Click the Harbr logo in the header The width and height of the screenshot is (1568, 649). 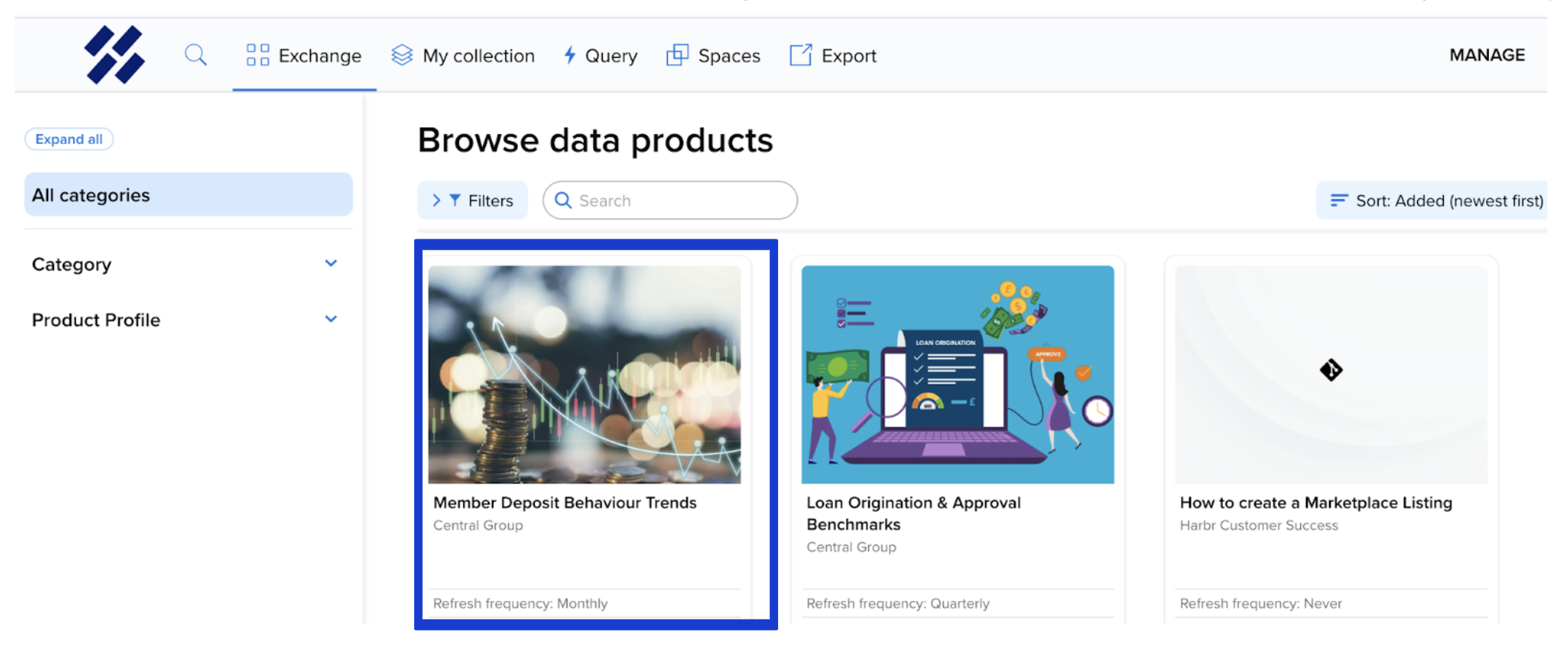coord(115,55)
